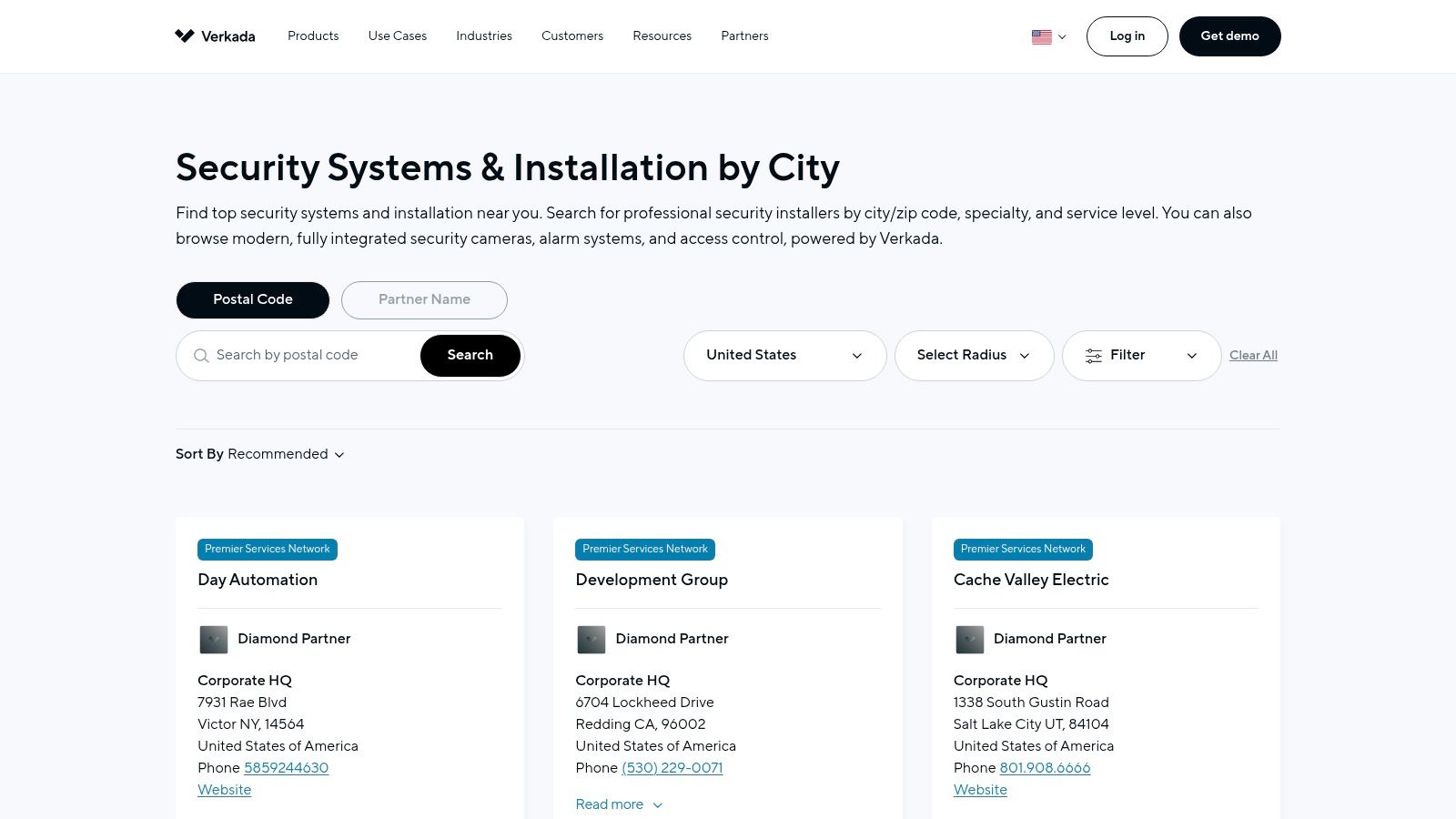Click Cache Valley Electric's Diamond Partner badge icon
This screenshot has width=1456, height=819.
(969, 640)
